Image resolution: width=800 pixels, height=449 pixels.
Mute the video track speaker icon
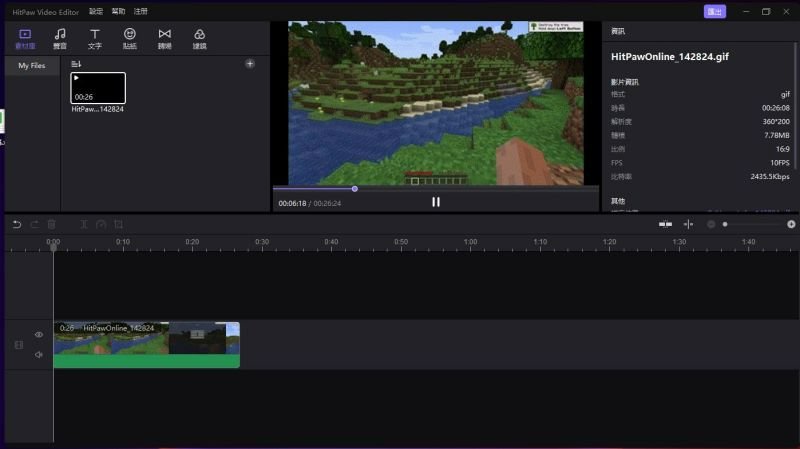pos(39,354)
